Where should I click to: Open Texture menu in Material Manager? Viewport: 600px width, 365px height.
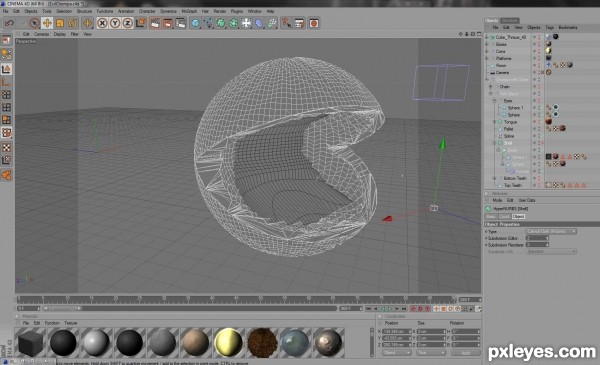coord(71,323)
